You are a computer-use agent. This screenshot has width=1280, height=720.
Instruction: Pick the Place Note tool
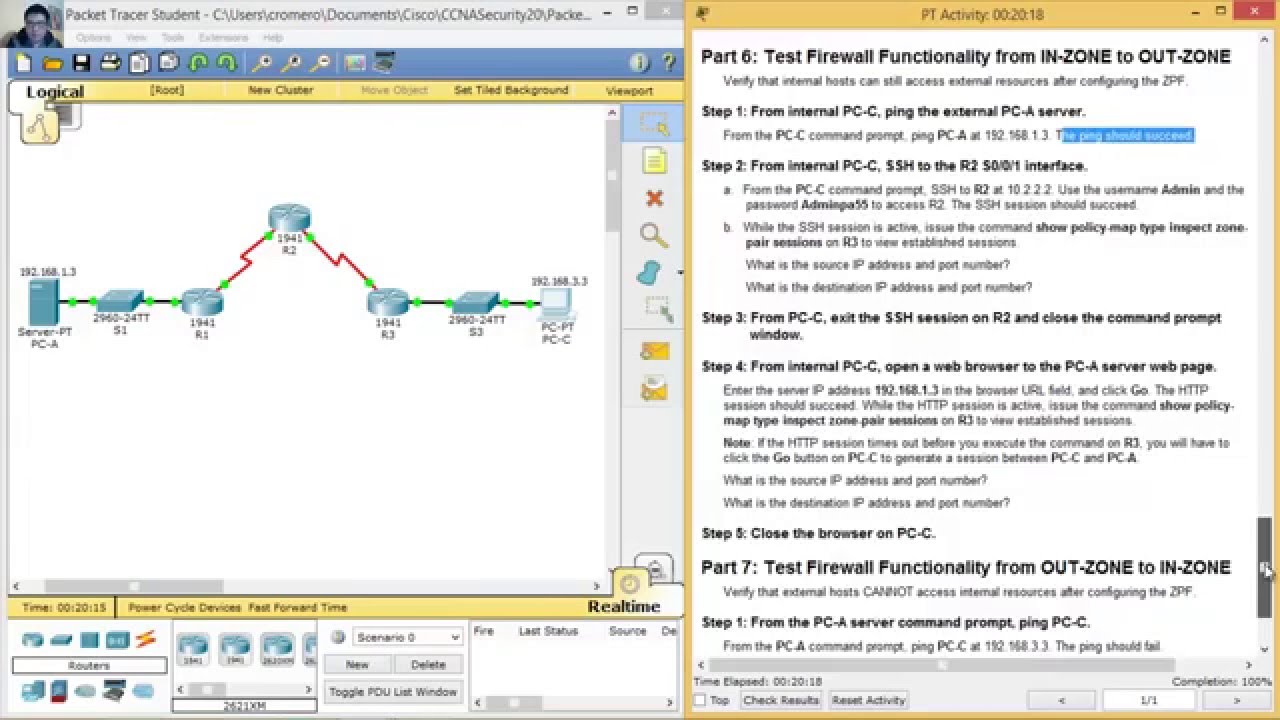654,161
